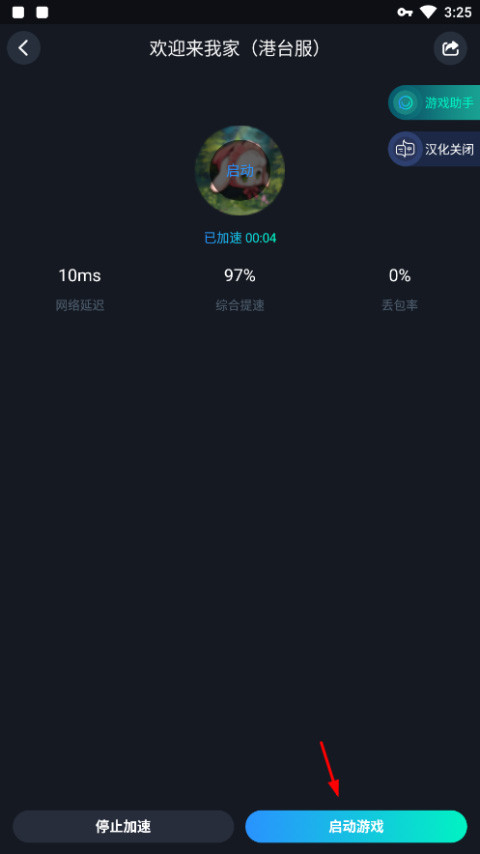Toggle the 汉化关闭 localization switch
This screenshot has height=854, width=480.
click(x=434, y=149)
